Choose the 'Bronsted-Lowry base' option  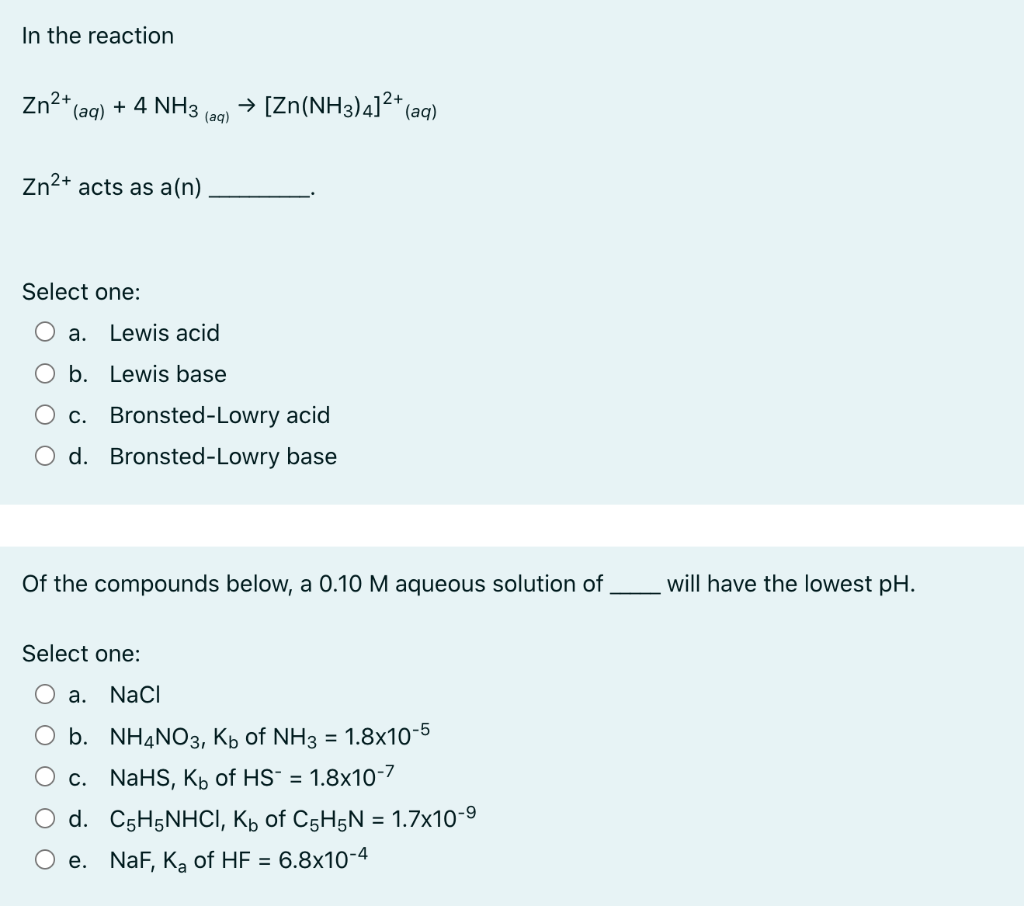coord(45,456)
